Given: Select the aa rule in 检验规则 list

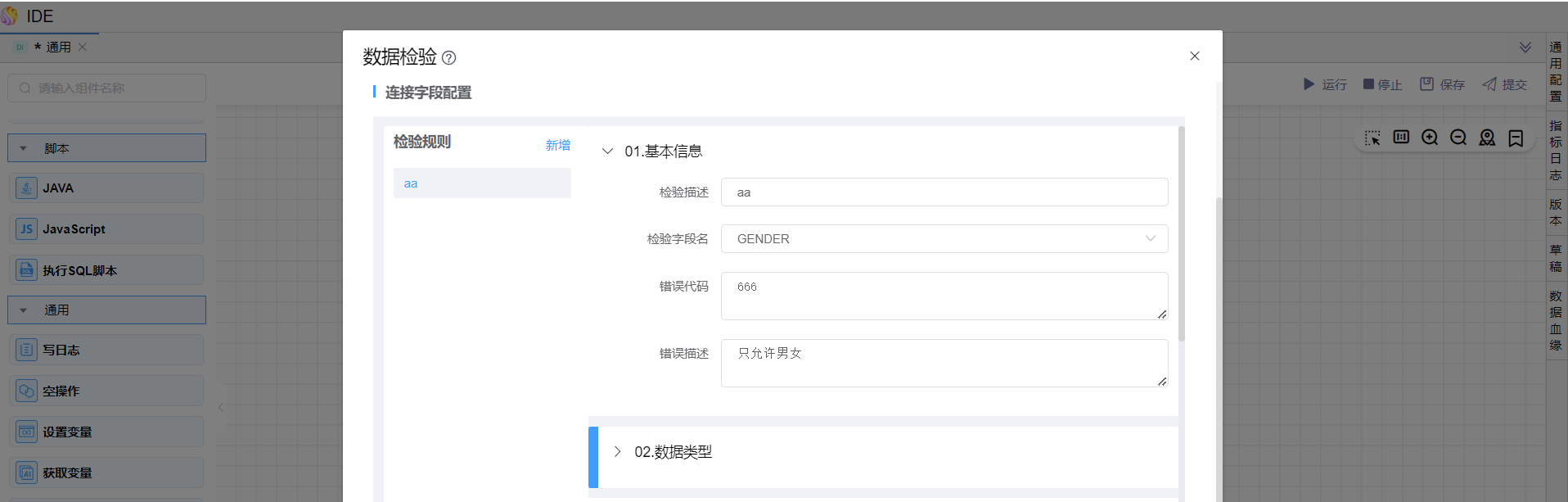Looking at the screenshot, I should [x=482, y=183].
